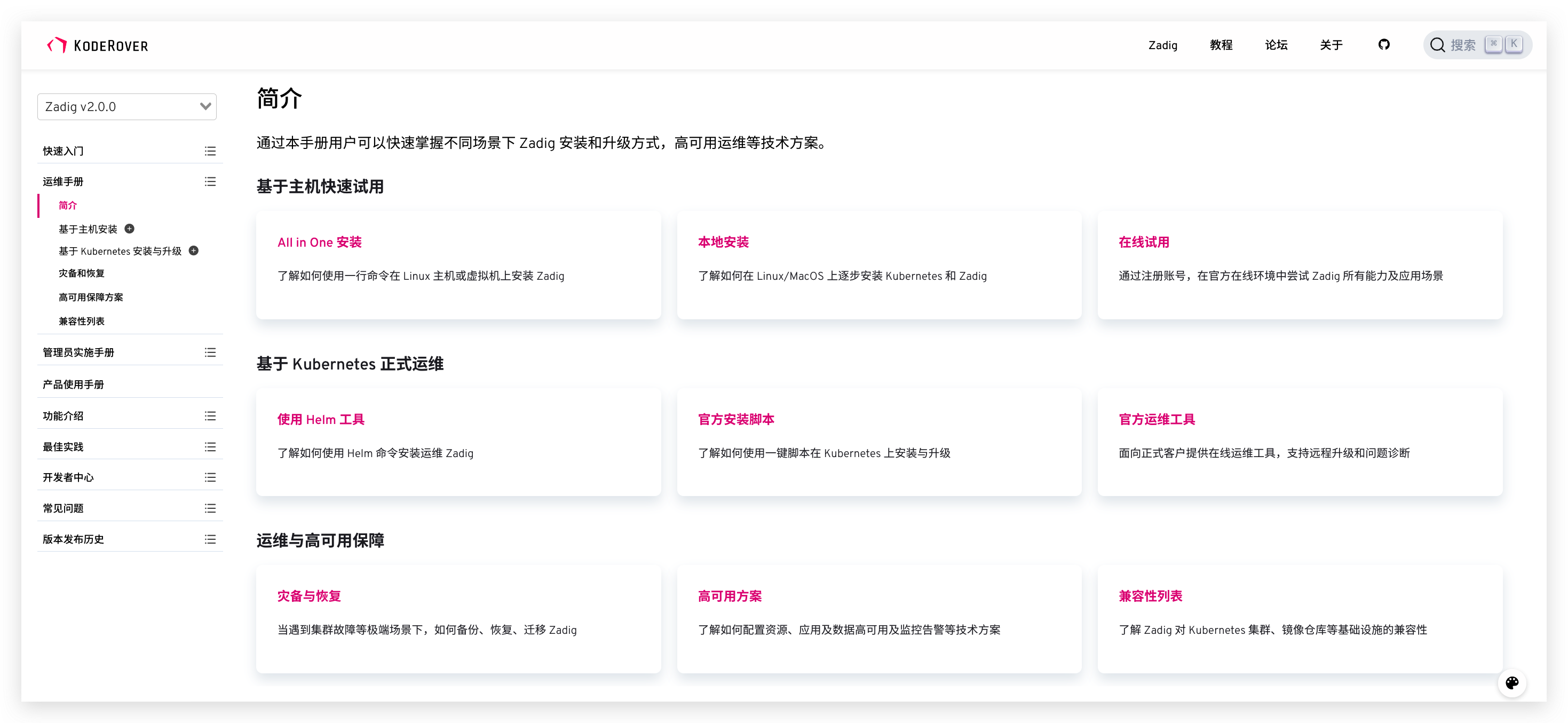Toggle list icon next to 快速入门
The image size is (1568, 723).
point(210,151)
